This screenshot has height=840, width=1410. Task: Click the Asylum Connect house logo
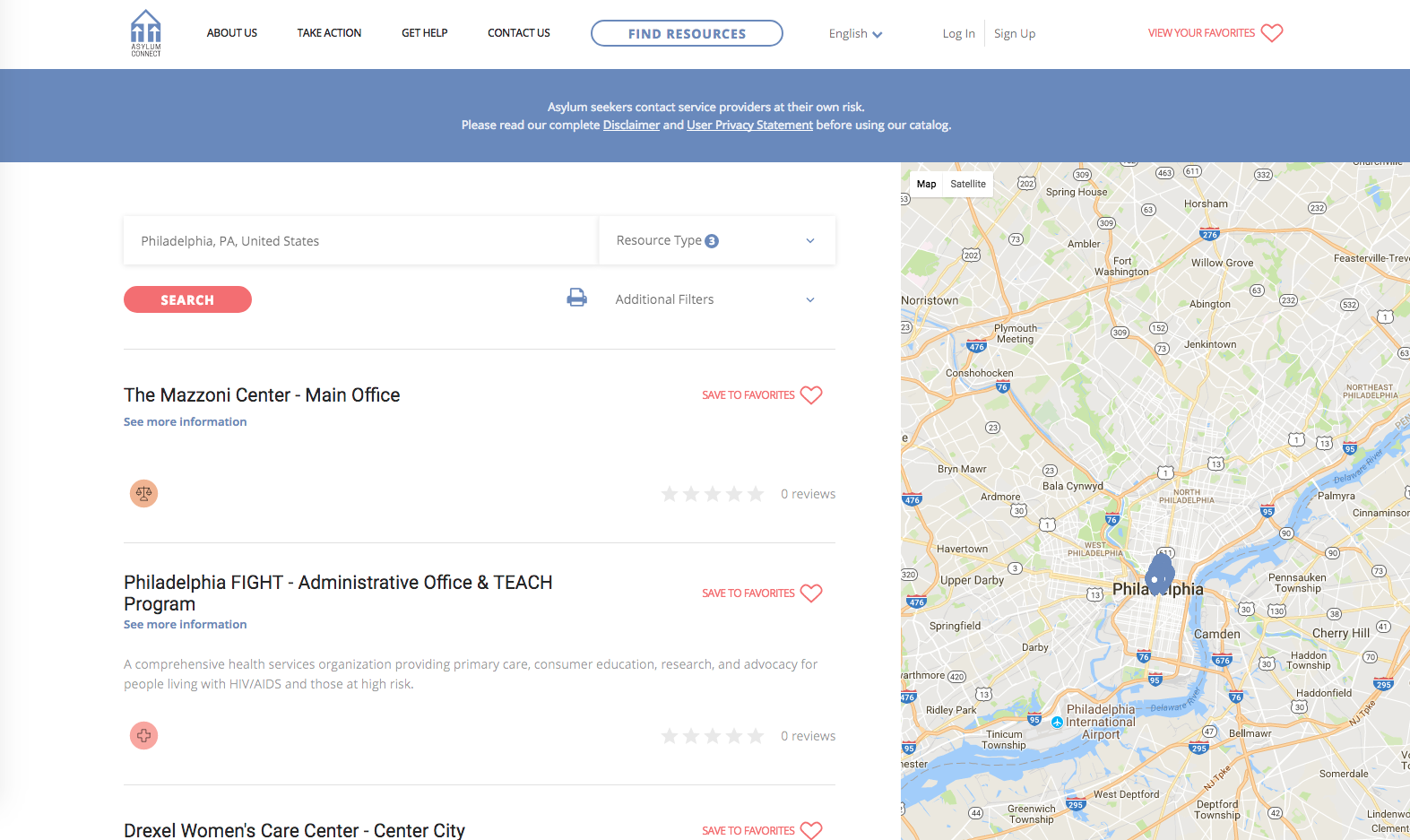click(x=146, y=33)
